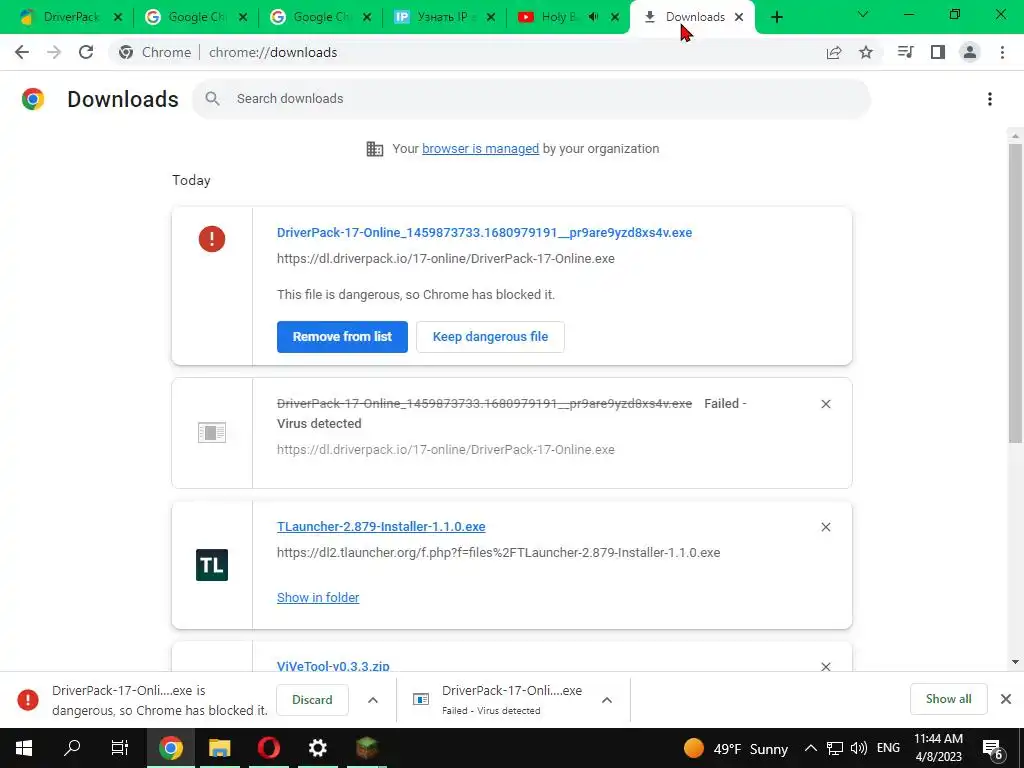Launch Opera from the taskbar

268,748
